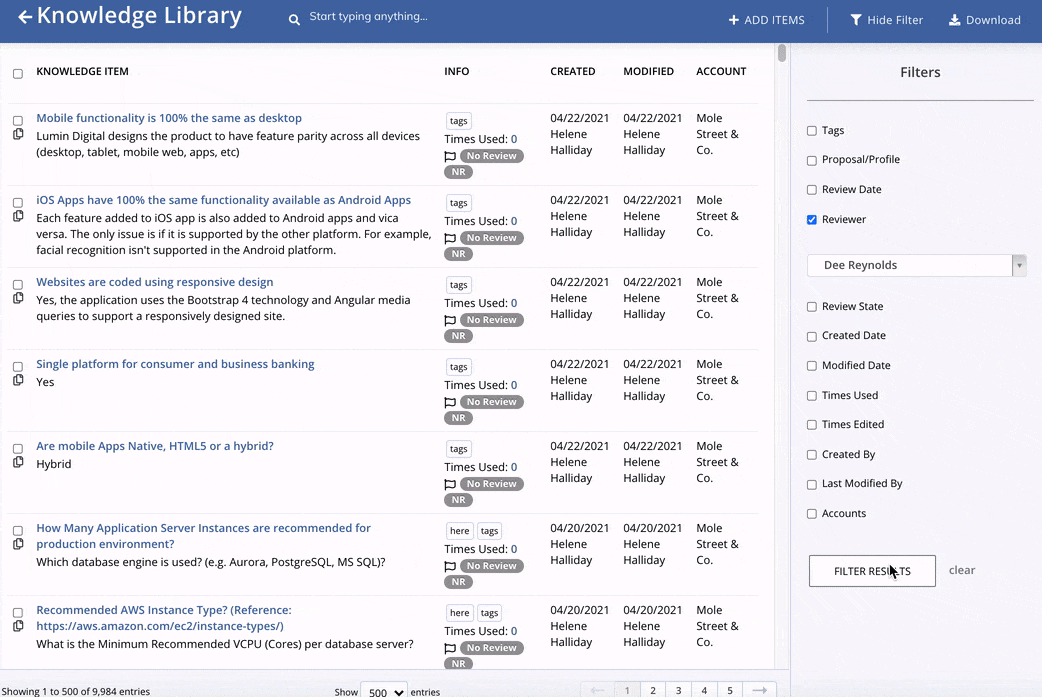This screenshot has height=697, width=1042.
Task: Click the flag icon in Recommended AWS Instance row
Action: click(x=450, y=648)
